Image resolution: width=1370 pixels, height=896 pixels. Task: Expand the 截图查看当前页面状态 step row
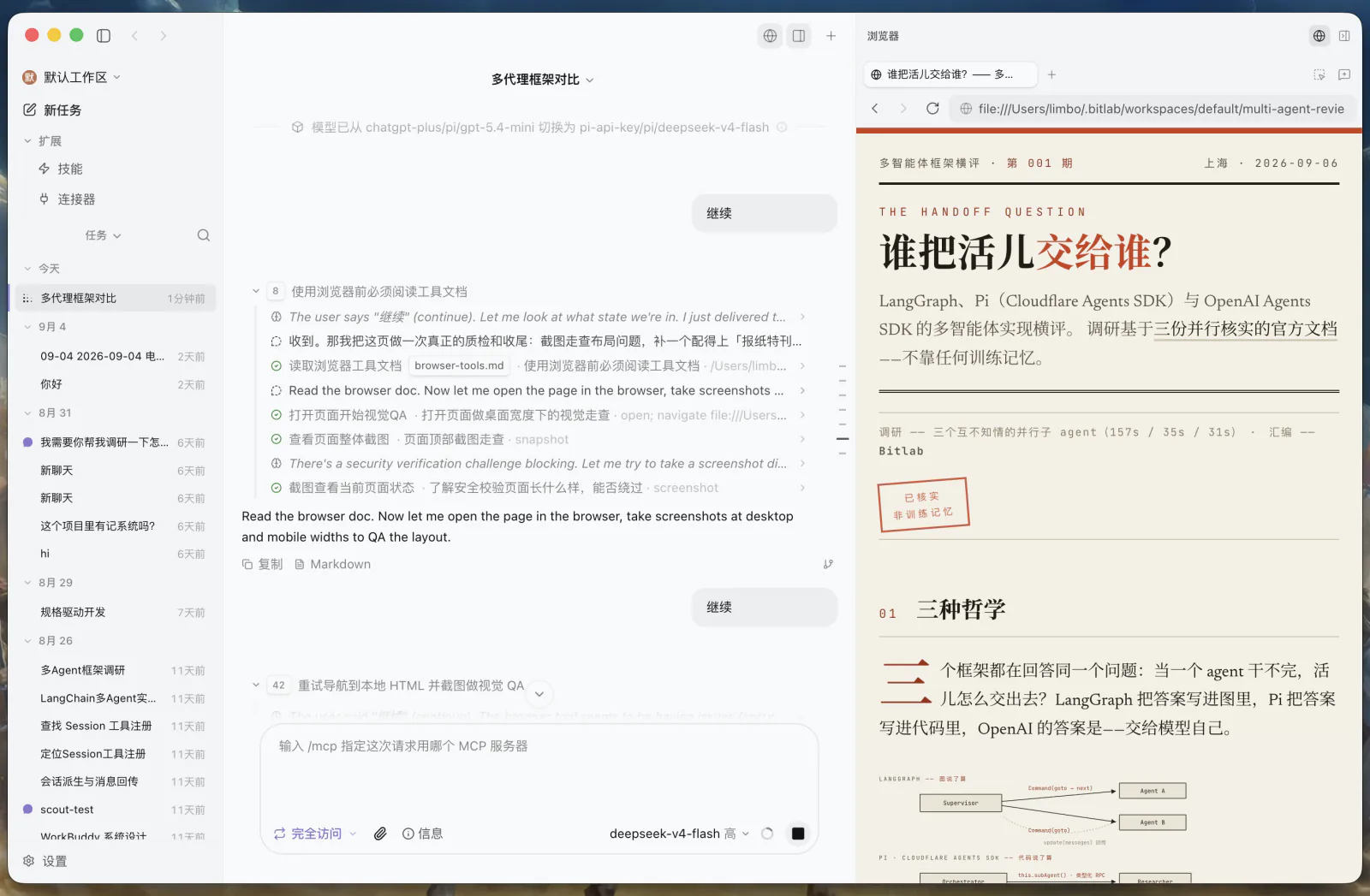539,488
